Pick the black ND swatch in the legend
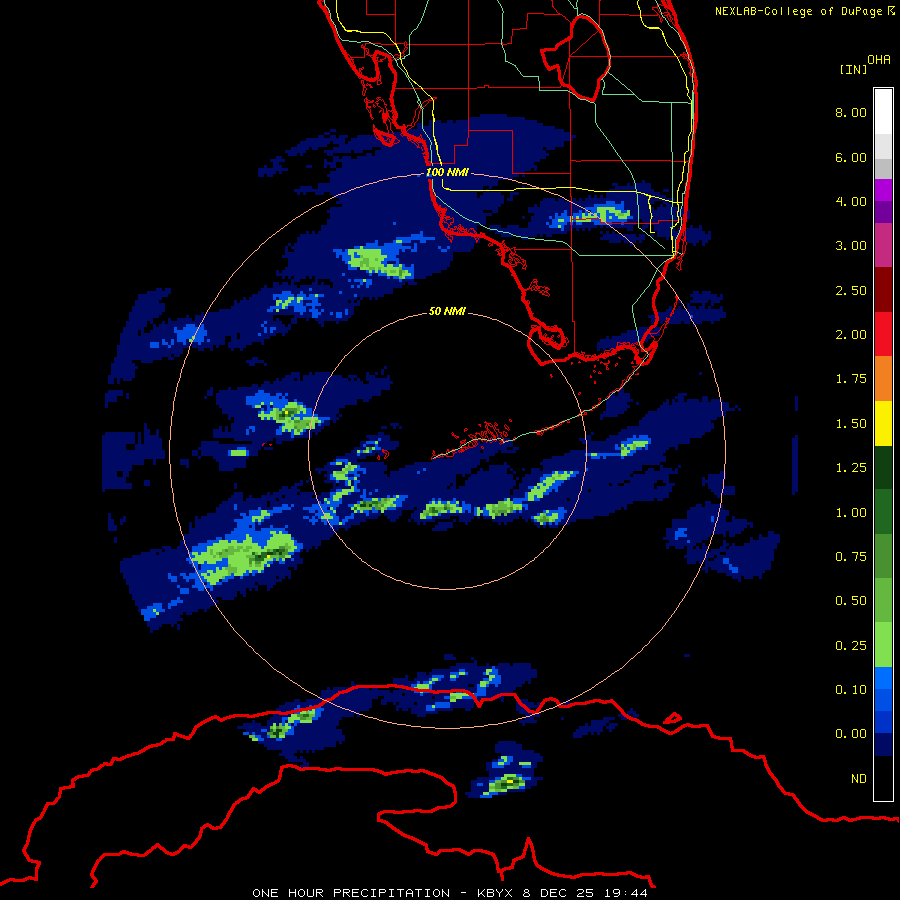 (x=883, y=778)
